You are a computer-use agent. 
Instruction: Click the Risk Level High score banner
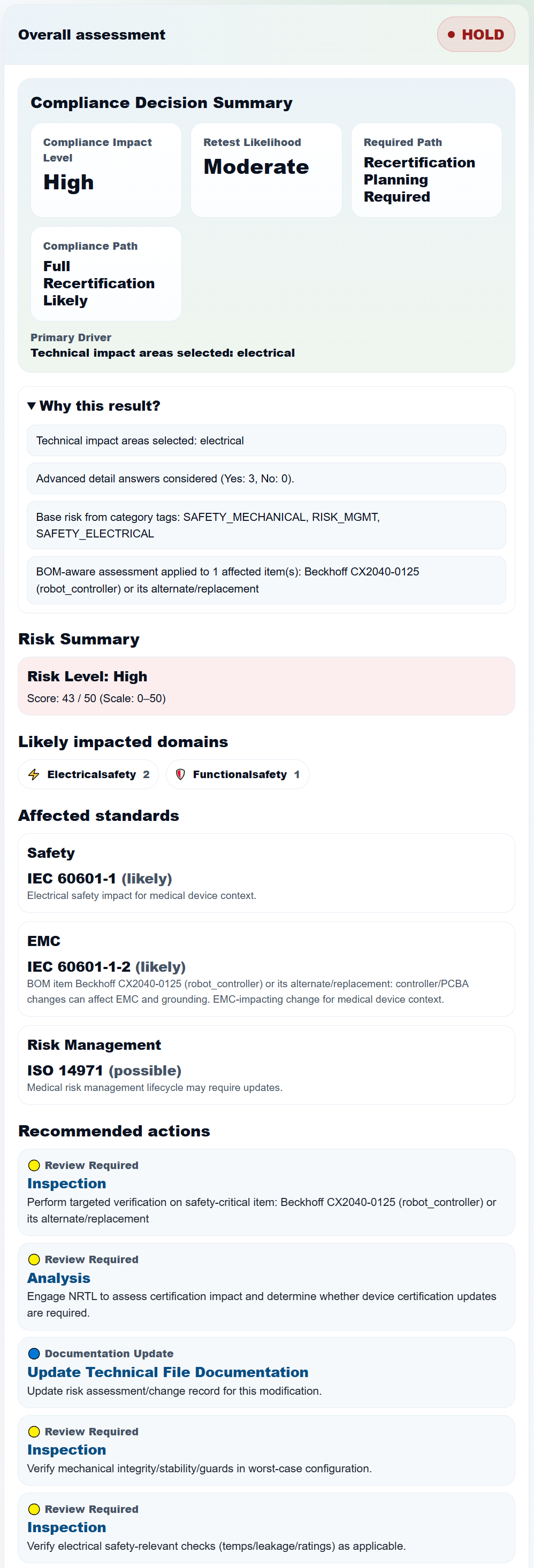(x=266, y=686)
